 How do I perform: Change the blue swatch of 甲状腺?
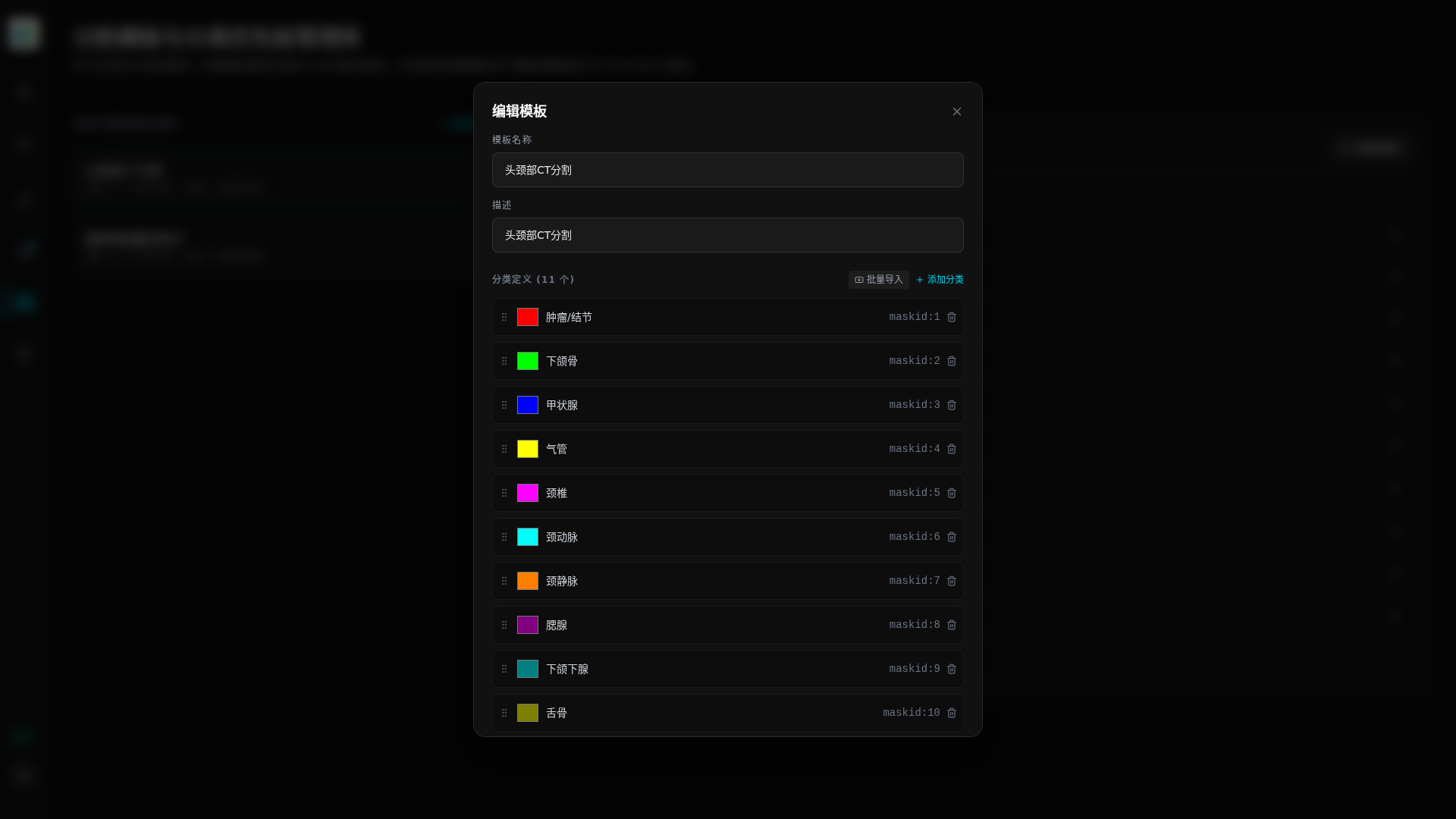click(528, 405)
